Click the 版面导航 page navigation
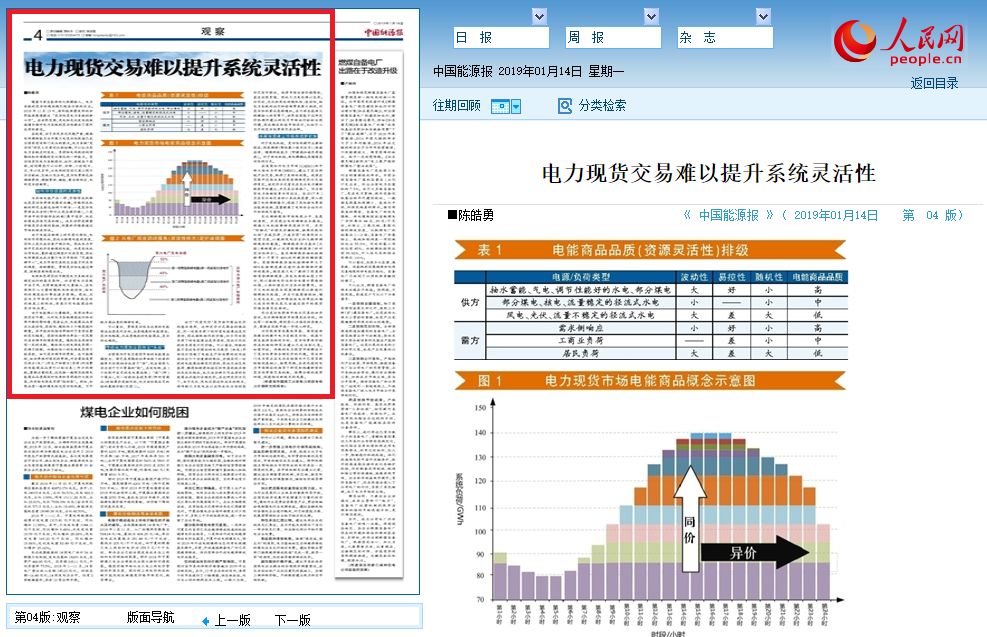987x637 pixels. tap(150, 617)
